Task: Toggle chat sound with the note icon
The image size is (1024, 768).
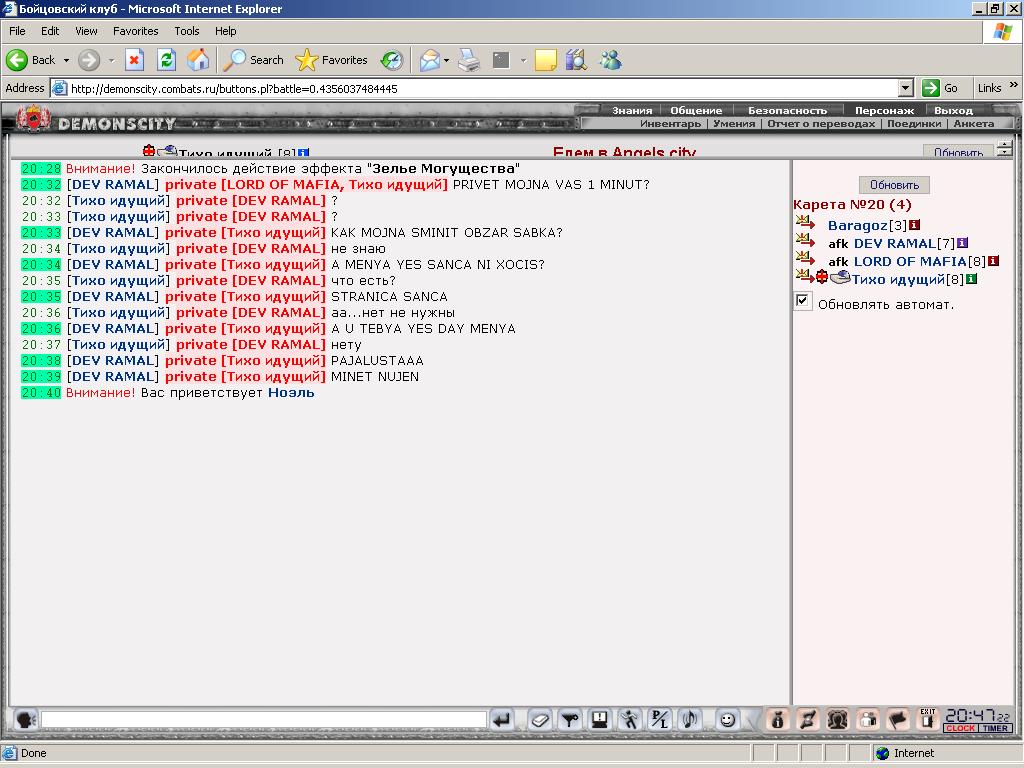Action: point(690,720)
